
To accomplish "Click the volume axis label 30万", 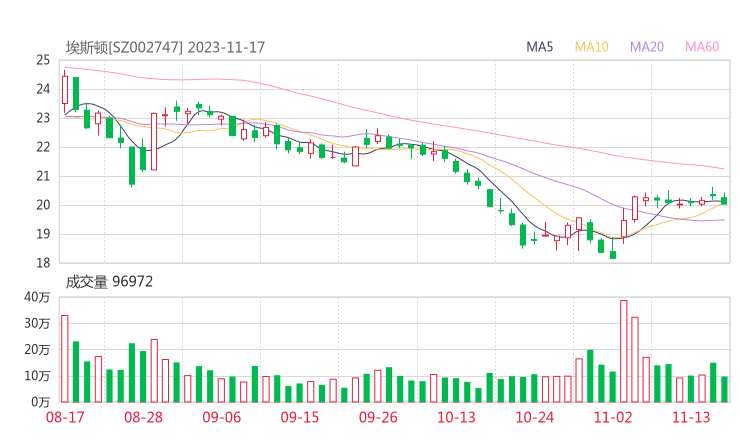I will tap(37, 323).
